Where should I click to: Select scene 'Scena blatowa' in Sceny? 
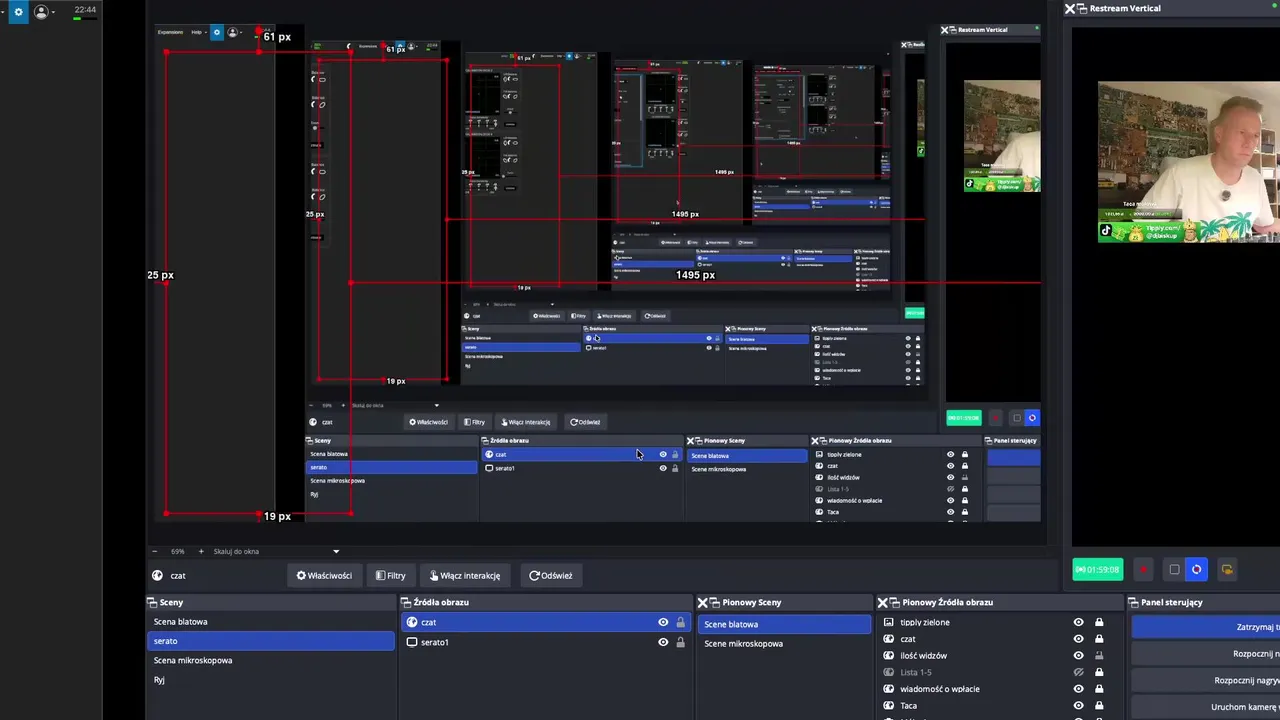tap(270, 622)
